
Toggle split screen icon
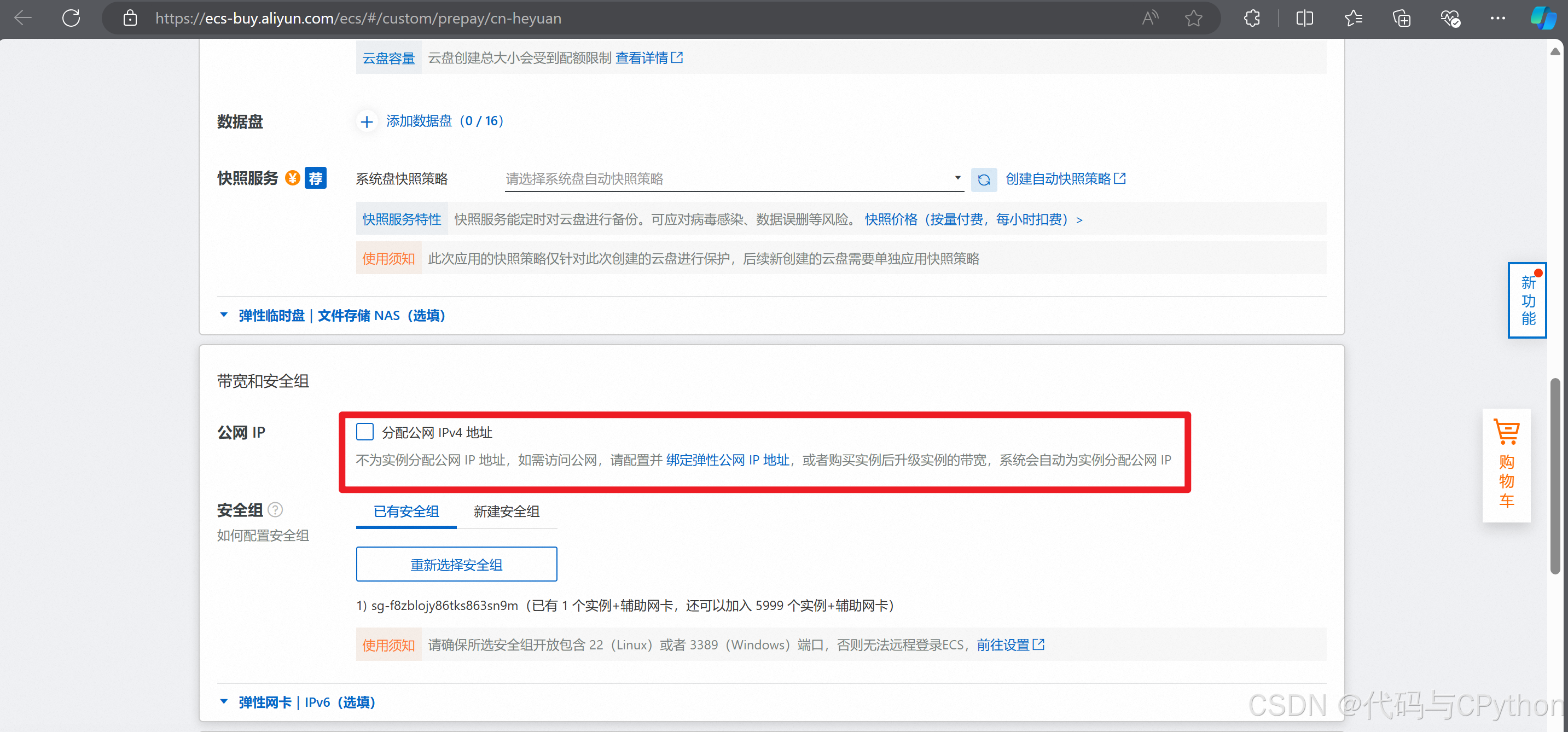click(1304, 18)
